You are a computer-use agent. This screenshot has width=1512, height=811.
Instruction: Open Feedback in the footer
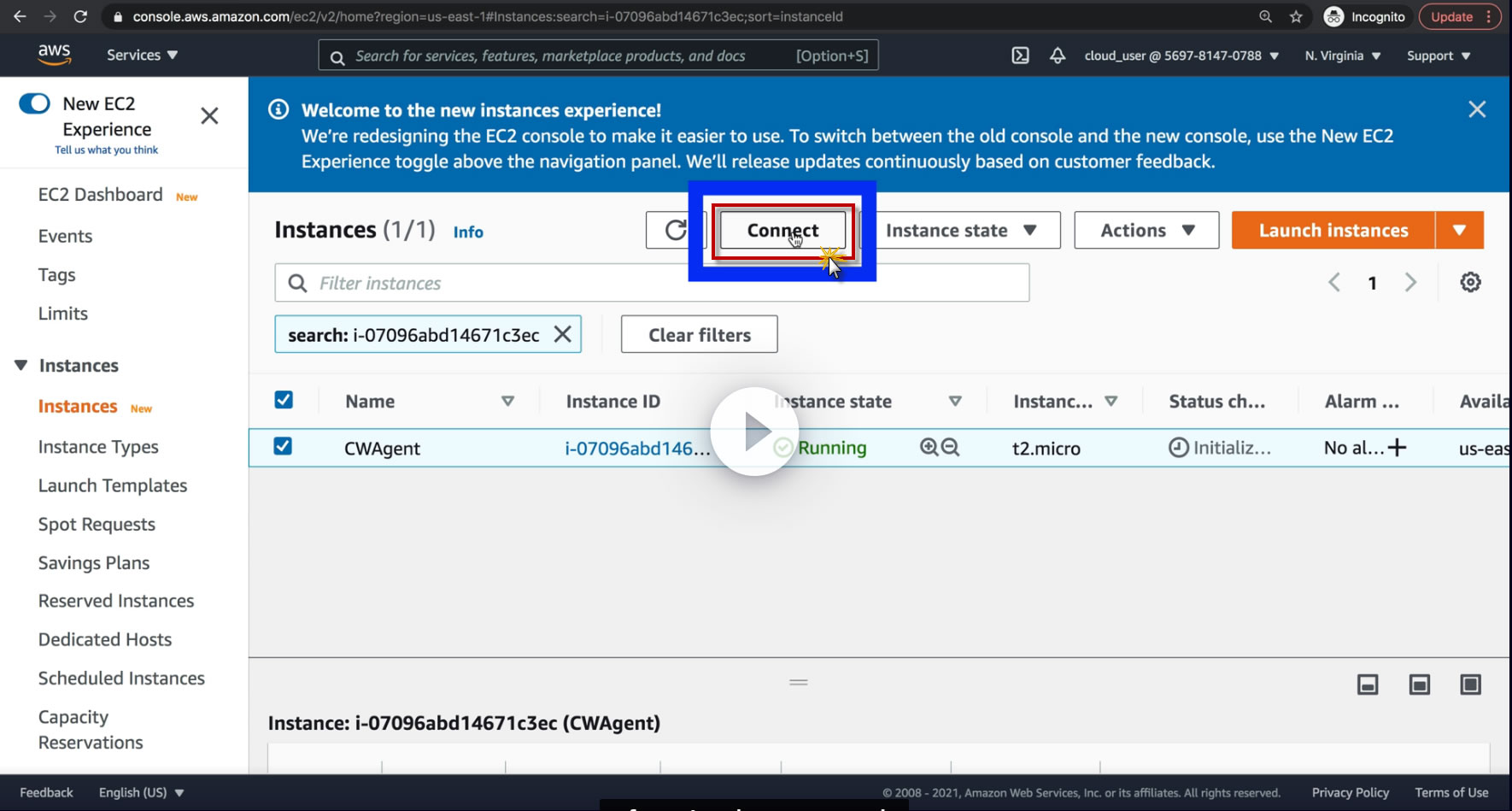click(46, 792)
